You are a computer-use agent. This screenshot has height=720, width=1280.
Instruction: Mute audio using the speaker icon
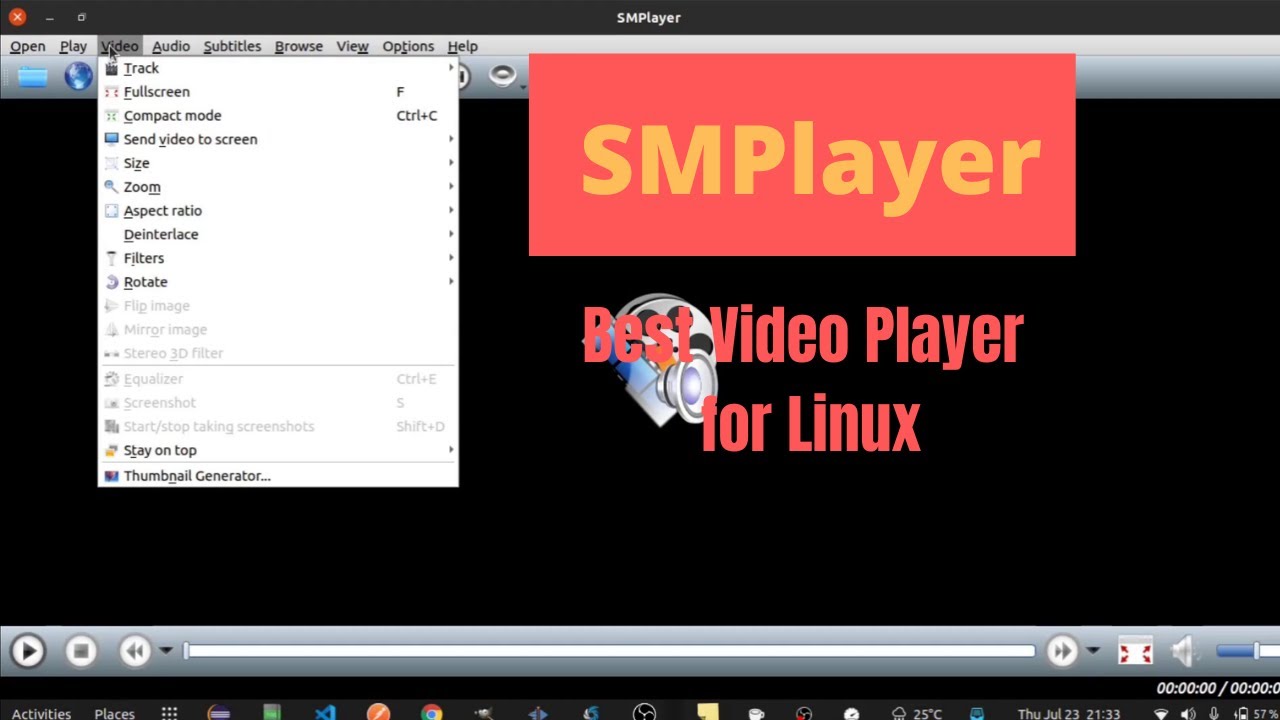pyautogui.click(x=1184, y=652)
